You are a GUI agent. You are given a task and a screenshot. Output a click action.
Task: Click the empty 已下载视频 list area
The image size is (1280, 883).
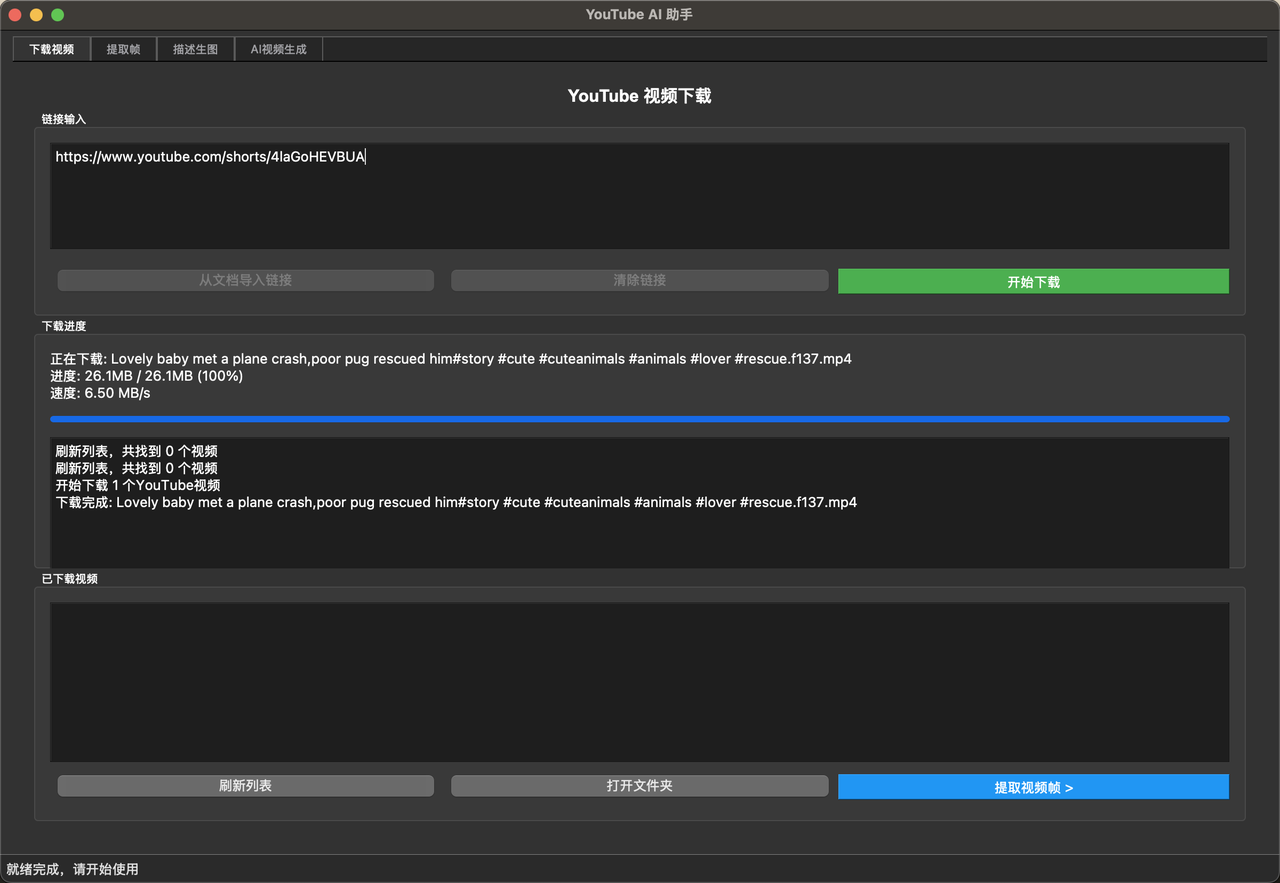[x=639, y=682]
